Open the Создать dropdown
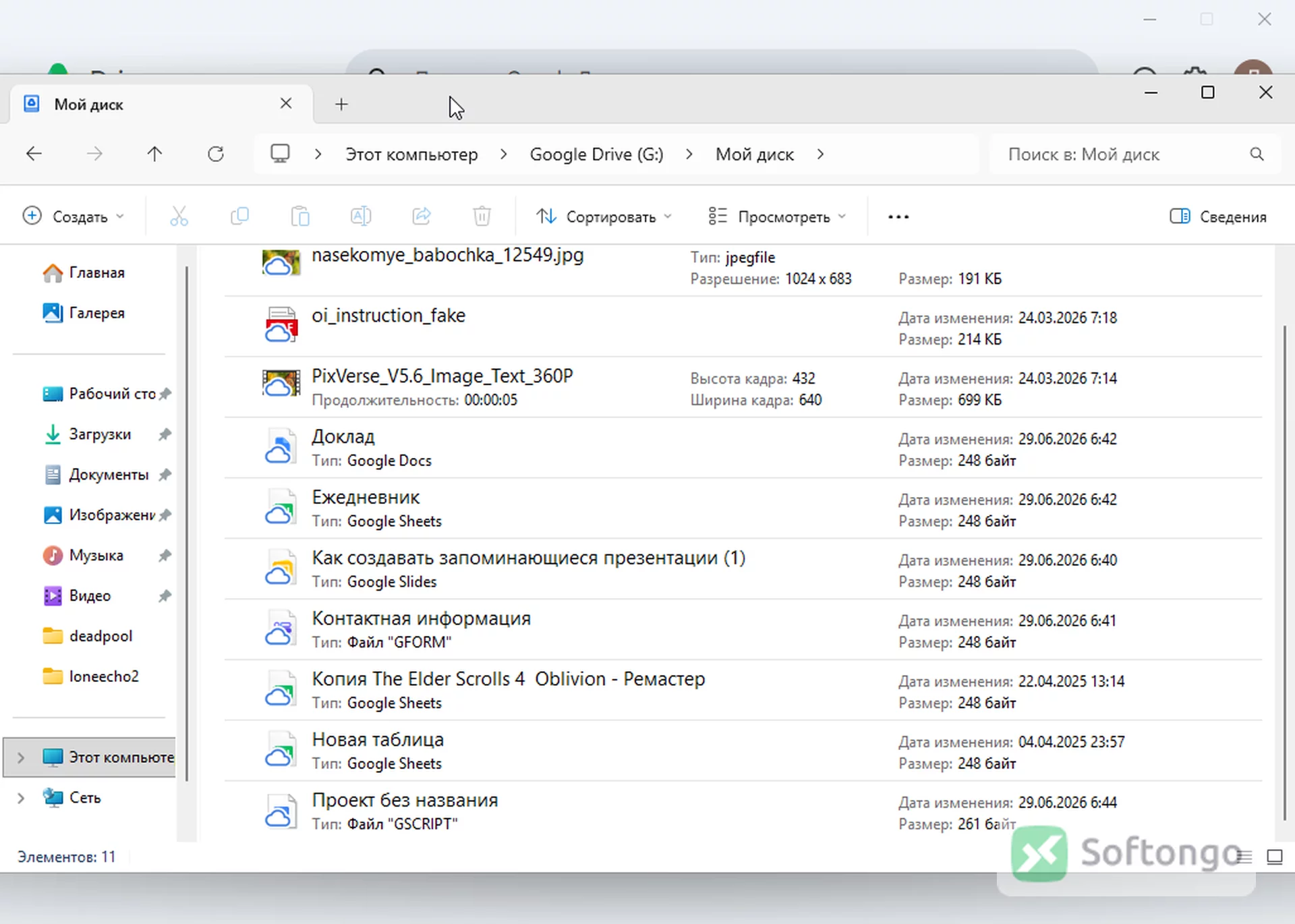 [x=74, y=216]
